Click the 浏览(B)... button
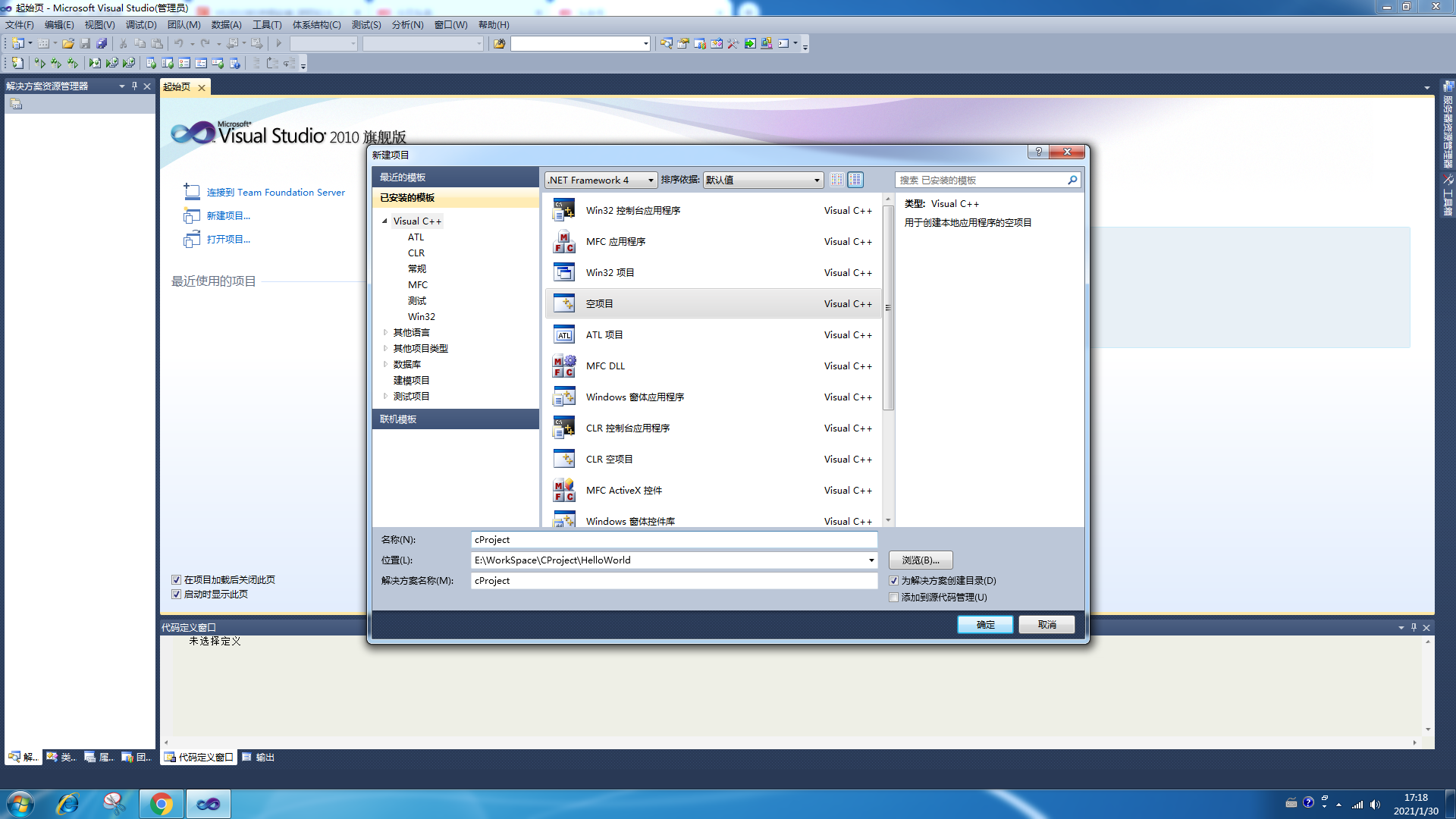 coord(921,560)
